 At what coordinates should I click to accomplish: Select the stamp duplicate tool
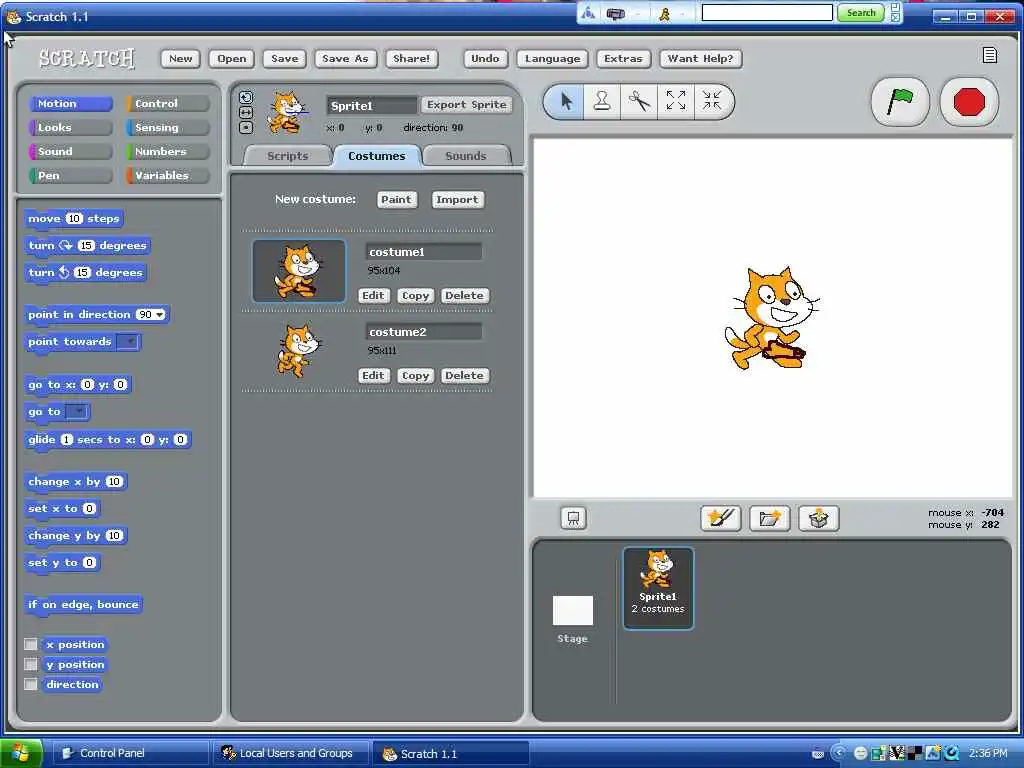pyautogui.click(x=601, y=101)
